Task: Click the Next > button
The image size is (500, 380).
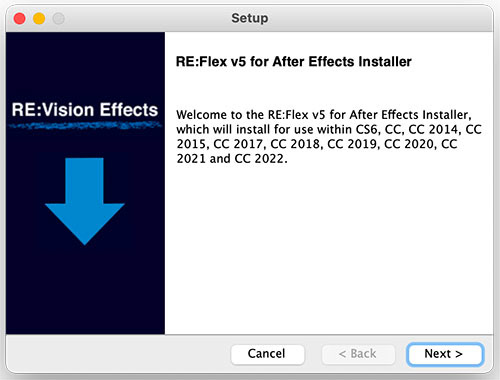Action: 445,354
